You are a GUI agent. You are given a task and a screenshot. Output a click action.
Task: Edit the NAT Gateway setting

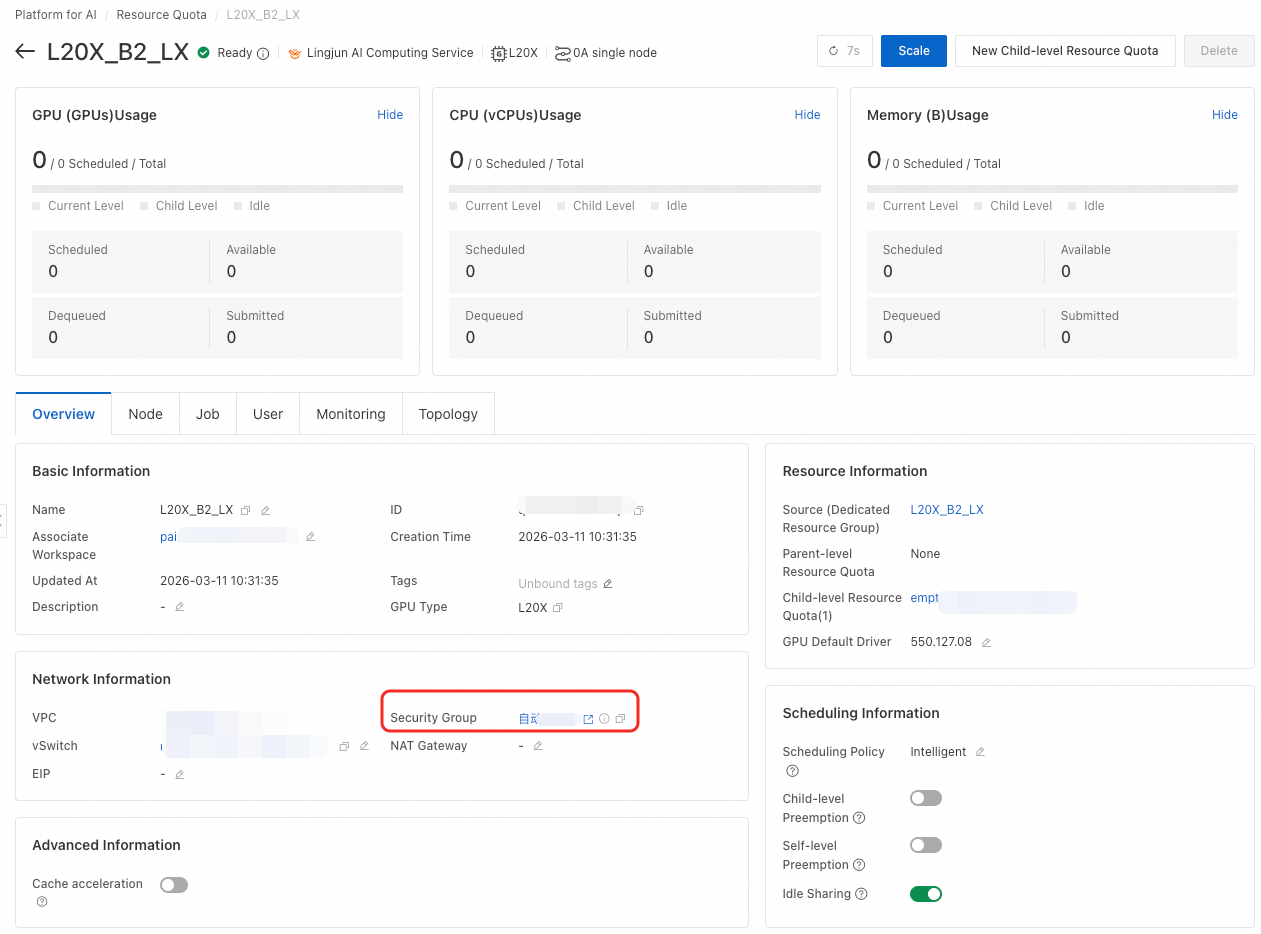[538, 746]
